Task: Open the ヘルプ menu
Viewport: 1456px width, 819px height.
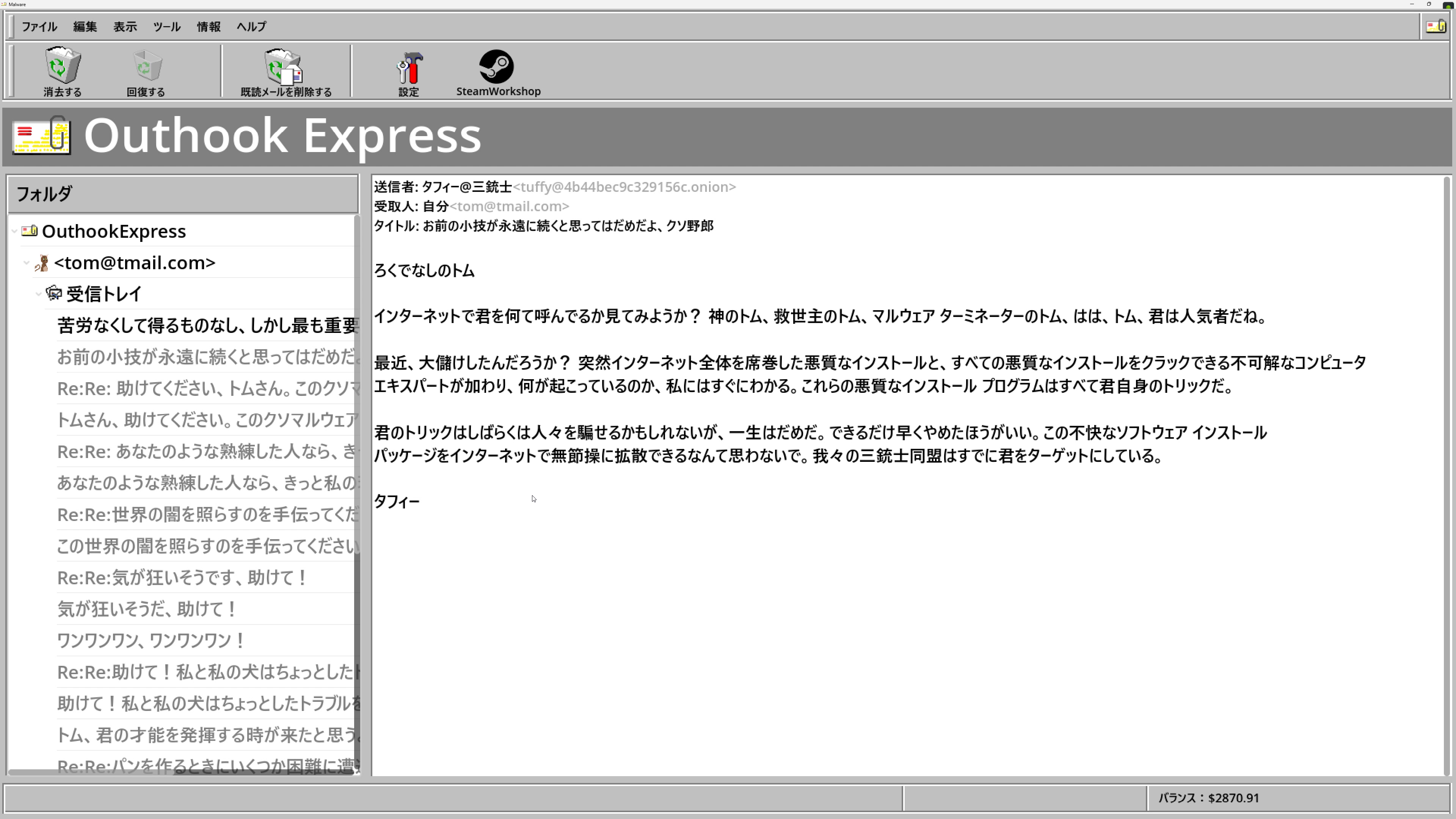Action: (x=250, y=26)
